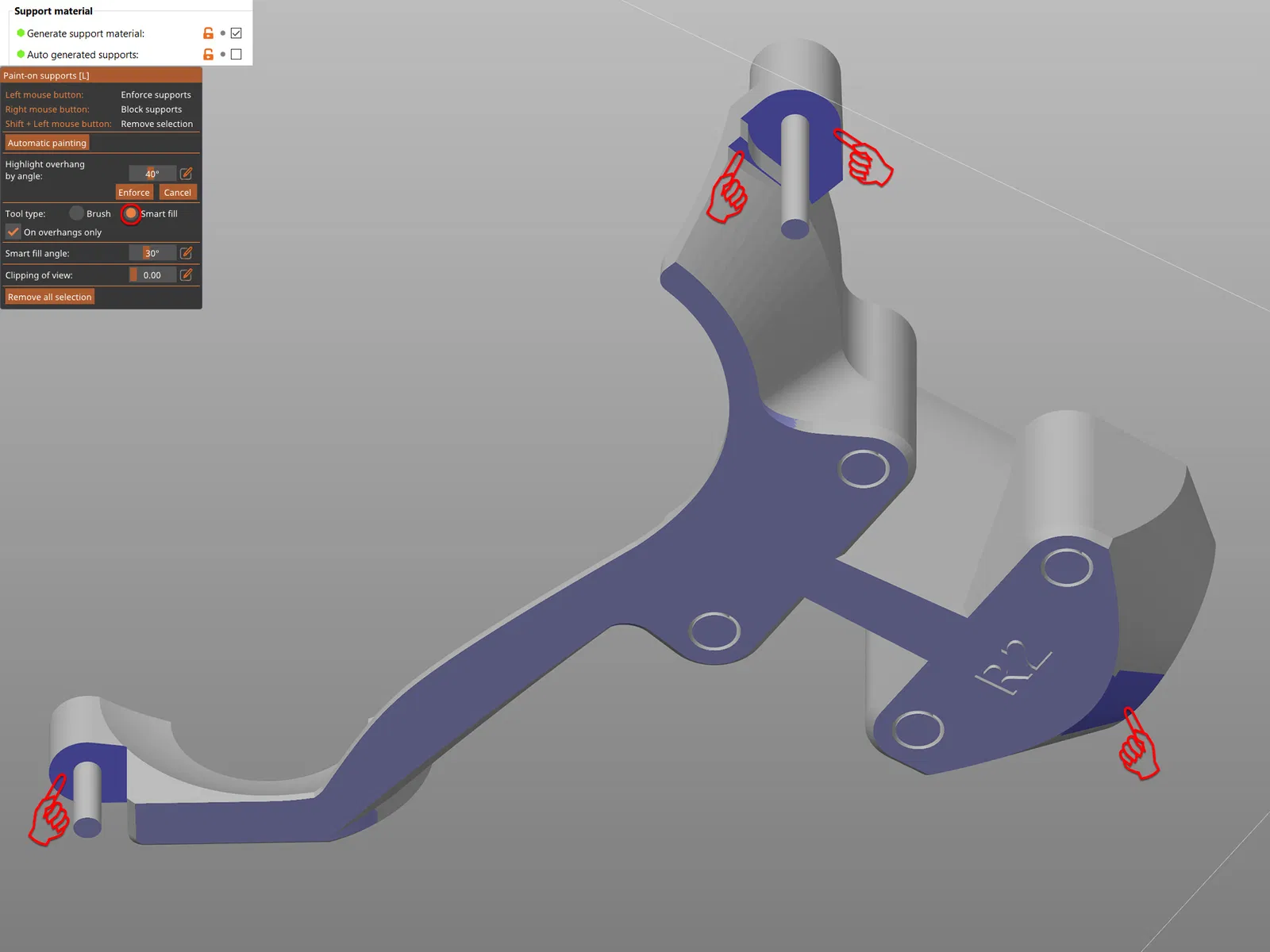This screenshot has width=1270, height=952.
Task: Click the reset dot beside Generate support material
Action: 223,33
